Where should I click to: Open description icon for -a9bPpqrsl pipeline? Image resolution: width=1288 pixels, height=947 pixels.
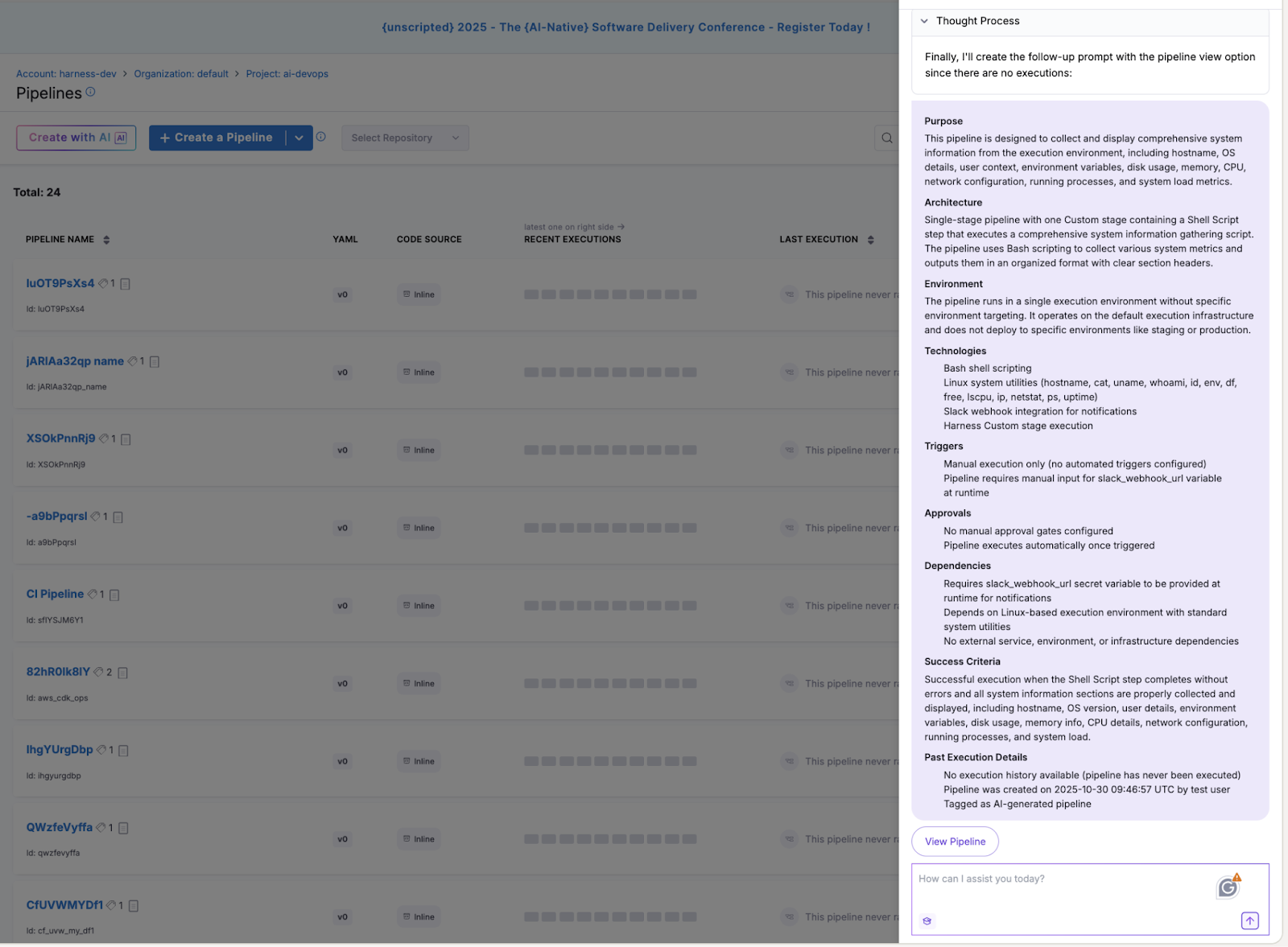[x=118, y=517]
